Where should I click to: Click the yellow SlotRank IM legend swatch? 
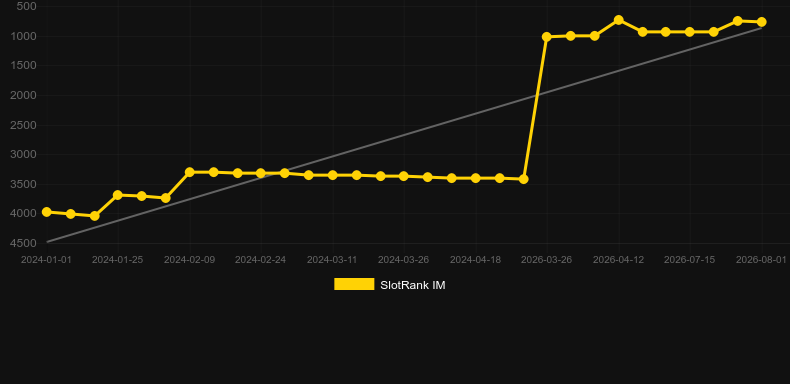click(354, 284)
